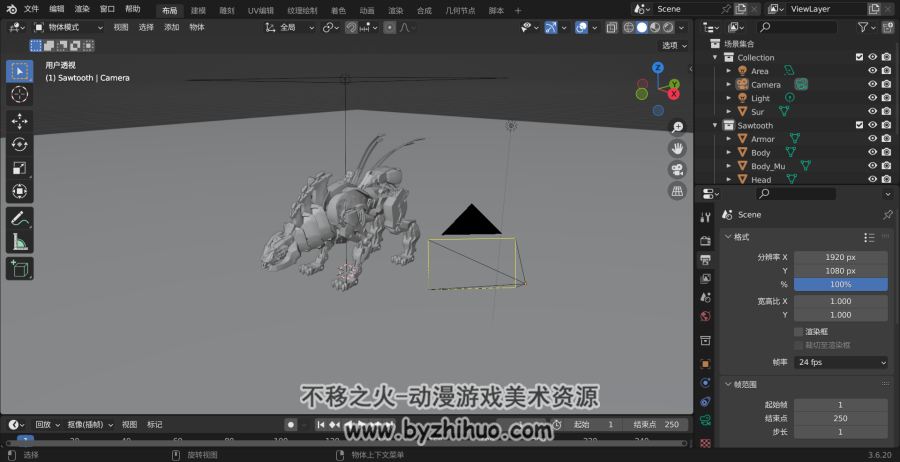
Task: Click the outliner search field
Action: pos(797,27)
